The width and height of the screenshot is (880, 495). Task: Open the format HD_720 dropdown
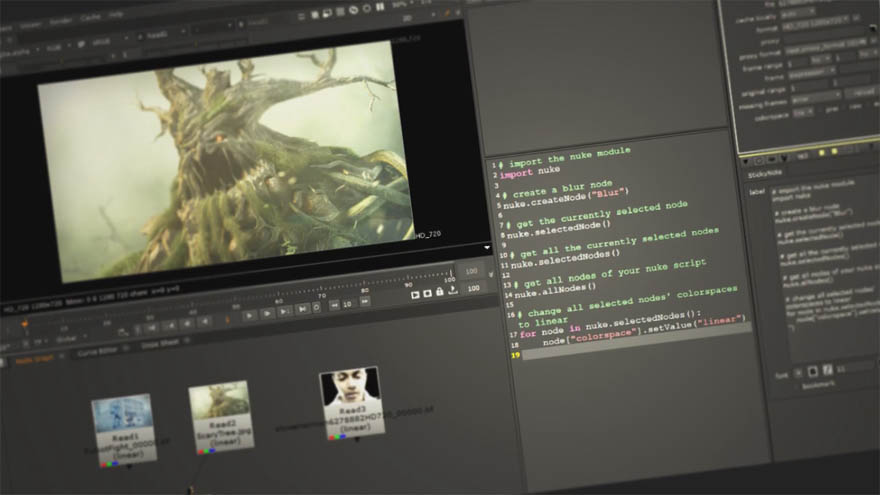tap(815, 24)
